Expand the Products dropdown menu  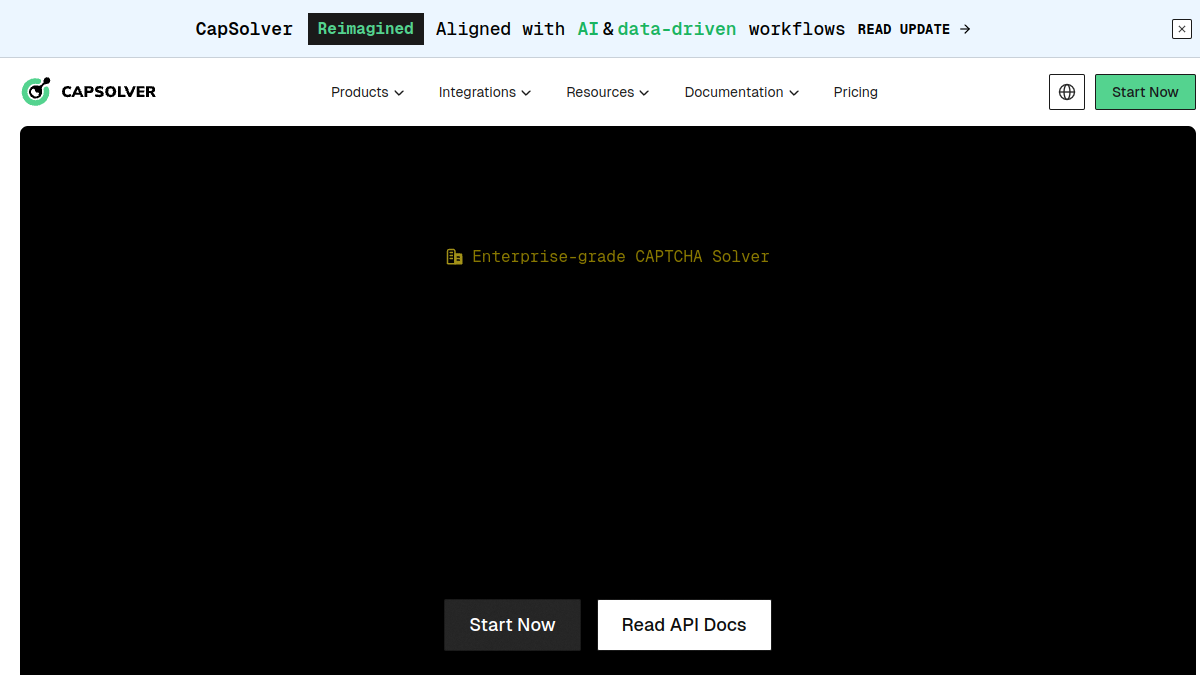367,92
